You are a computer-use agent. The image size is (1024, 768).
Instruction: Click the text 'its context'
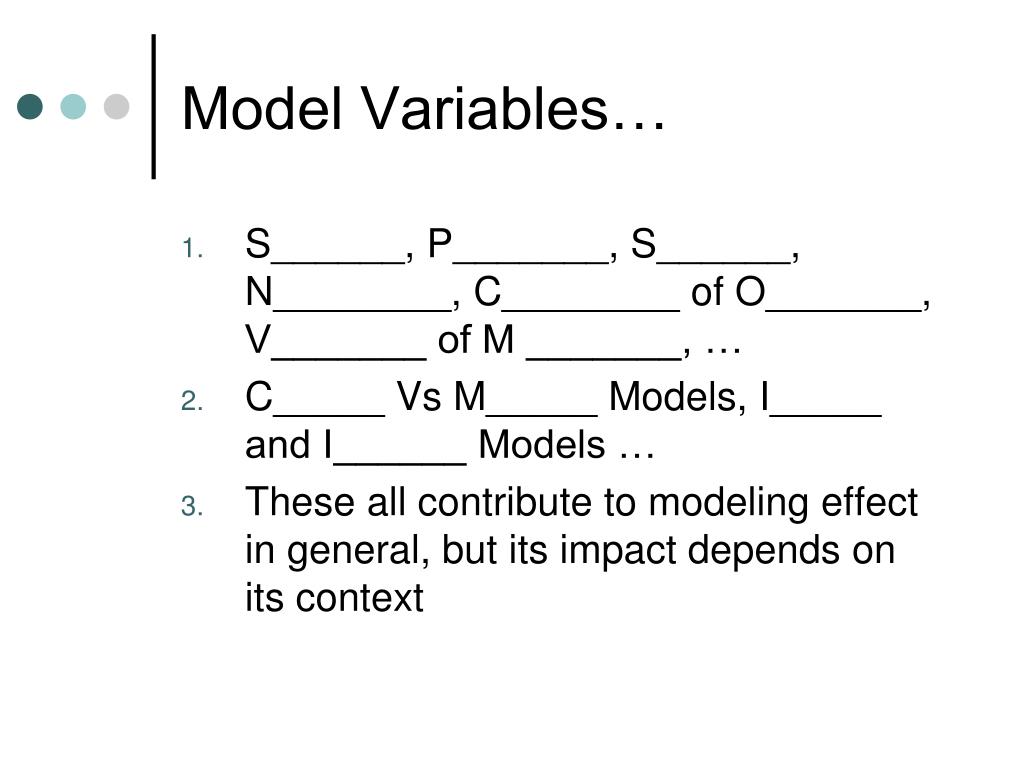pos(334,598)
